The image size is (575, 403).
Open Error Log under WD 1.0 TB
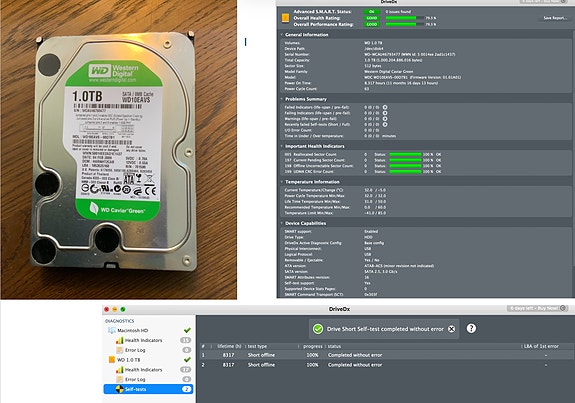click(149, 379)
